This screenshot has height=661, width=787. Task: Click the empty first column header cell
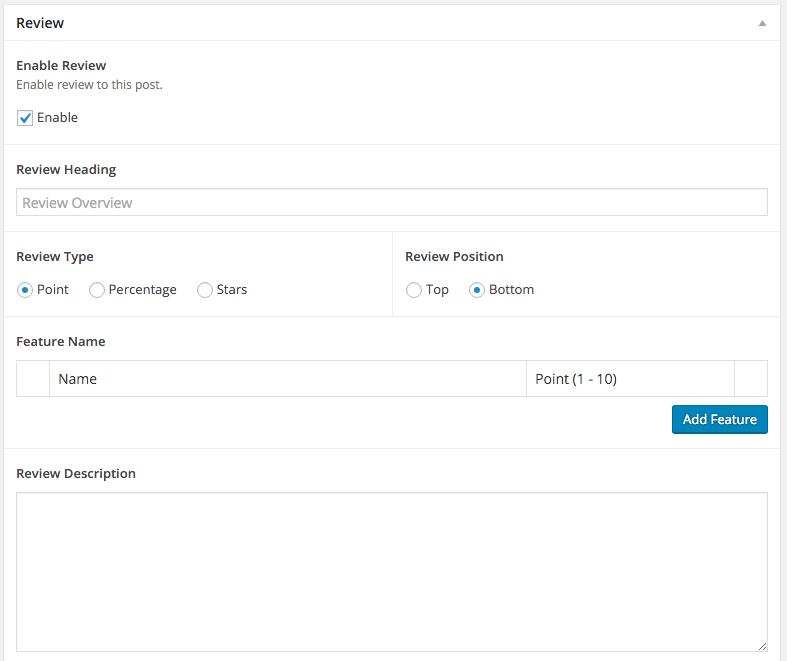coord(33,379)
